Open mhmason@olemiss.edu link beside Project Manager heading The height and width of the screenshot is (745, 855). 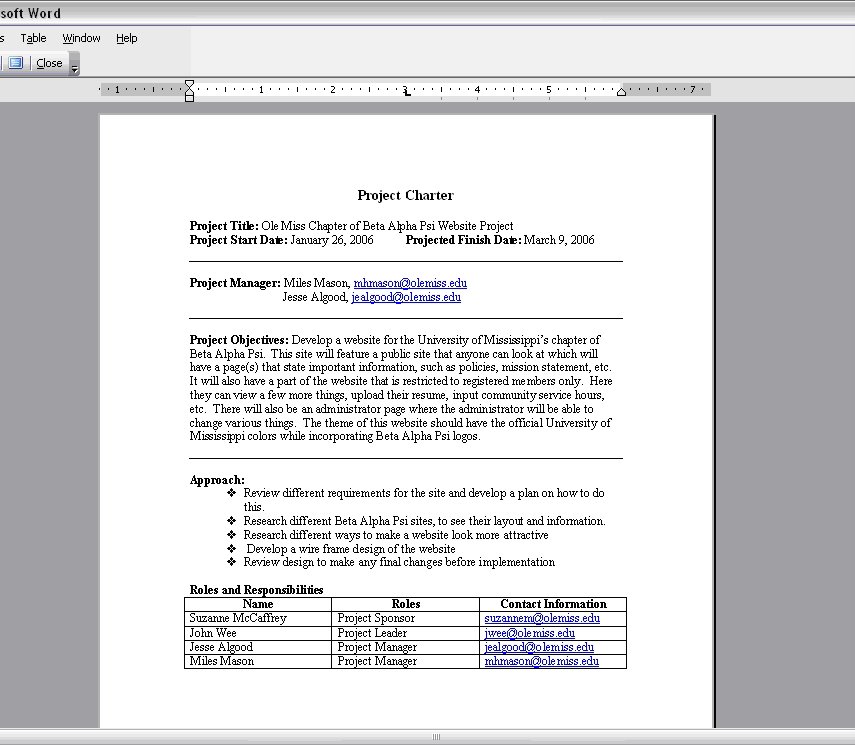click(x=410, y=284)
